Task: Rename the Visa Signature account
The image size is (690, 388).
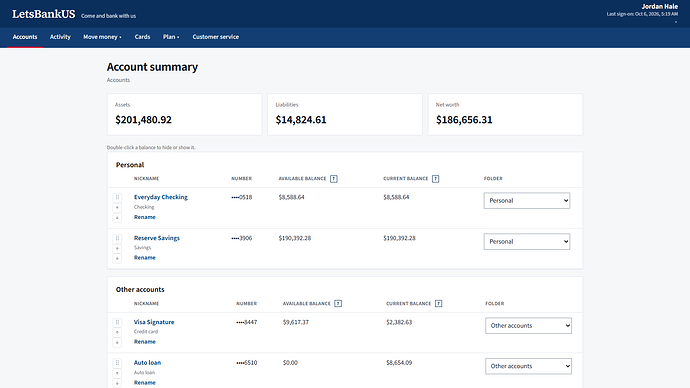Action: (145, 341)
